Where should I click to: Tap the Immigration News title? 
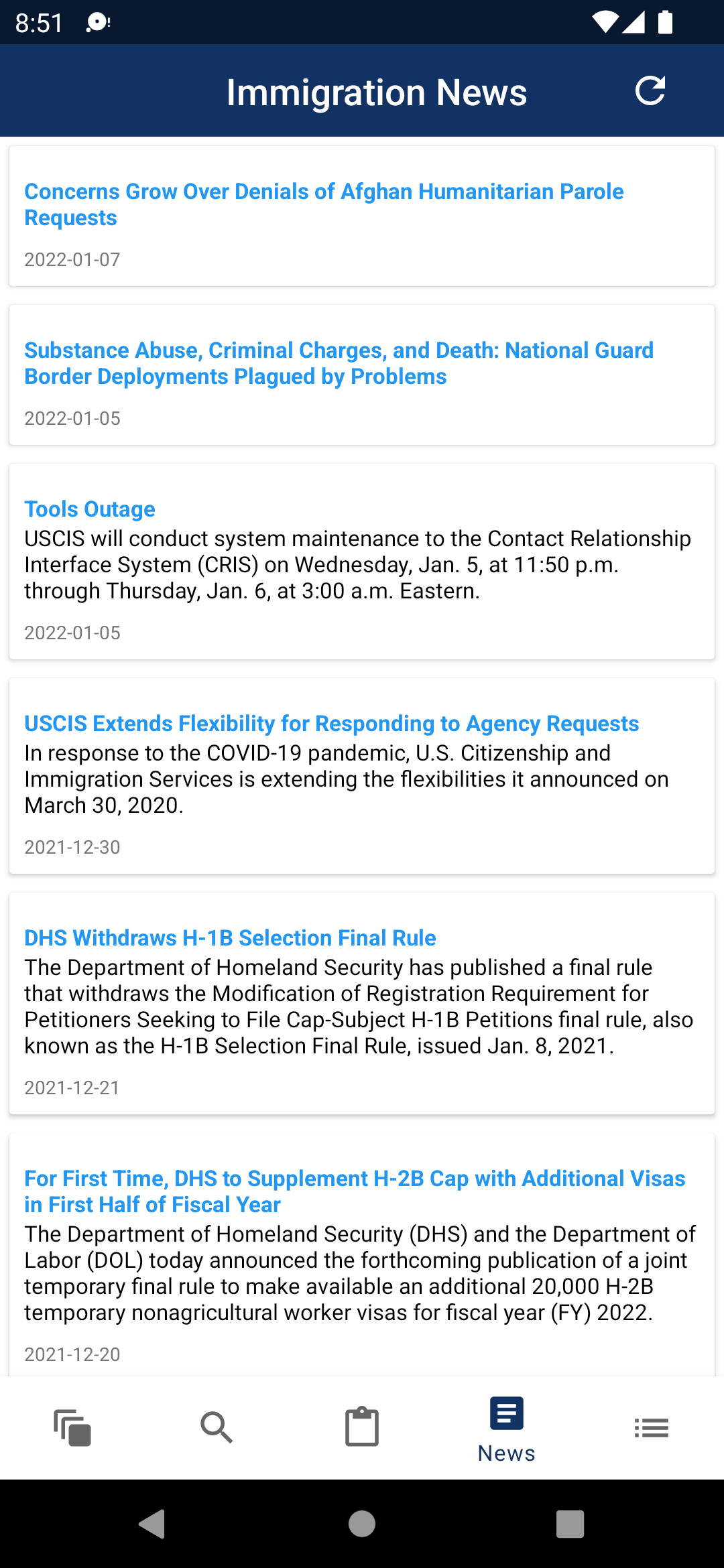click(x=377, y=92)
